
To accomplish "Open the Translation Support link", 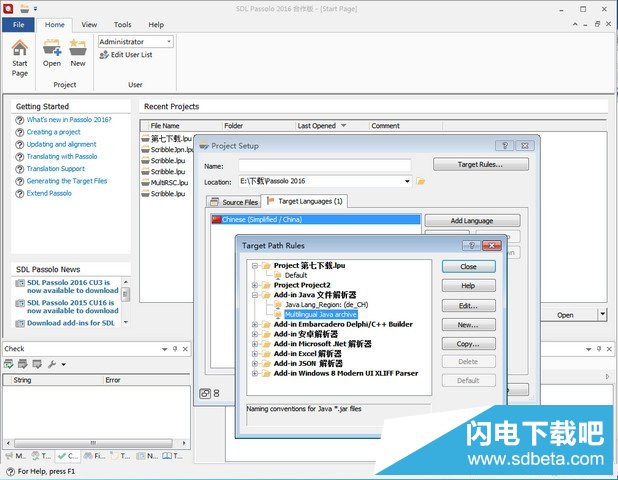I will pos(56,168).
